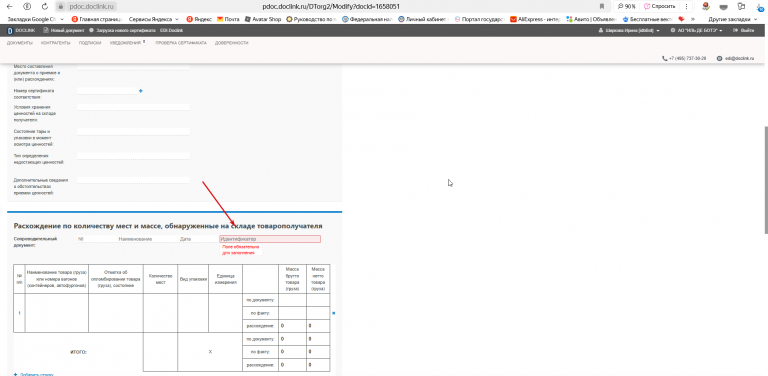768x376 pixels.
Task: Open the ДОВЕРЕННОСТИ menu tab
Action: click(x=231, y=43)
